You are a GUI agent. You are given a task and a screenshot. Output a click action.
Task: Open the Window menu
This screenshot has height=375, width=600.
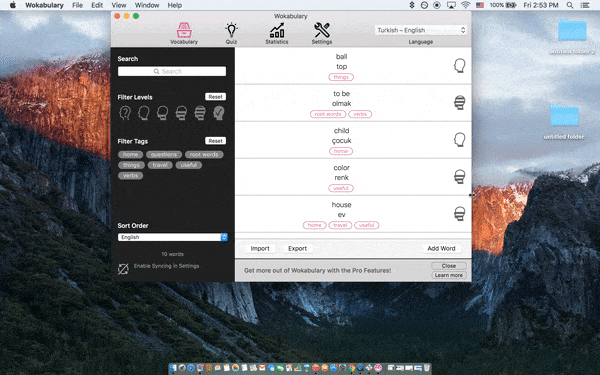[x=147, y=5]
